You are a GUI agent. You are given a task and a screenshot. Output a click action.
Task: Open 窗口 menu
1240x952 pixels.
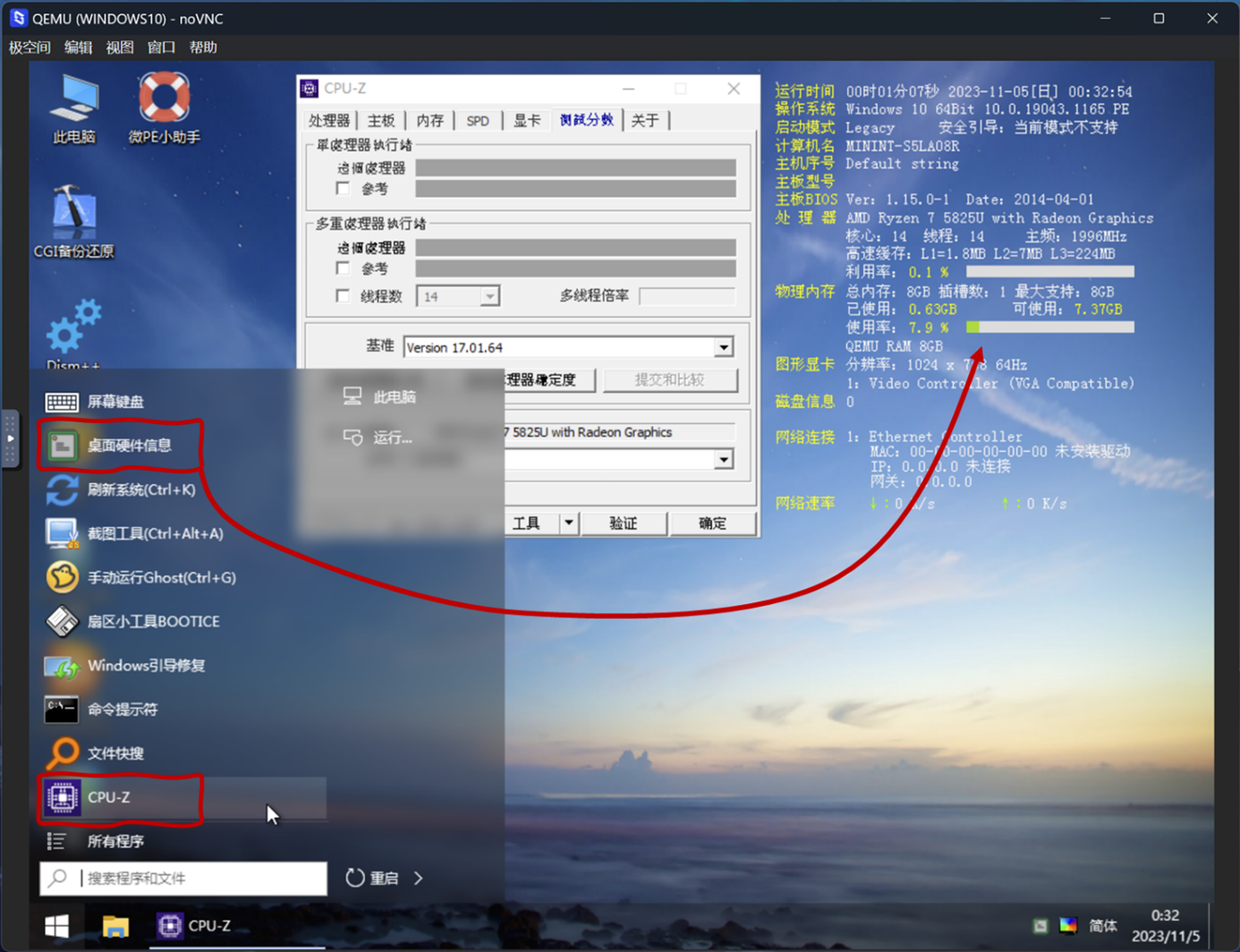[161, 47]
